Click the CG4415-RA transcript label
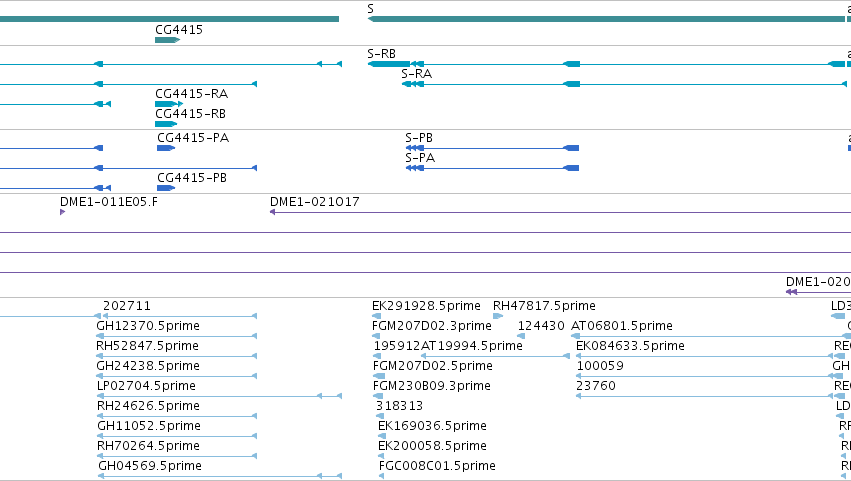Viewport: 851px width, 481px height. (192, 94)
